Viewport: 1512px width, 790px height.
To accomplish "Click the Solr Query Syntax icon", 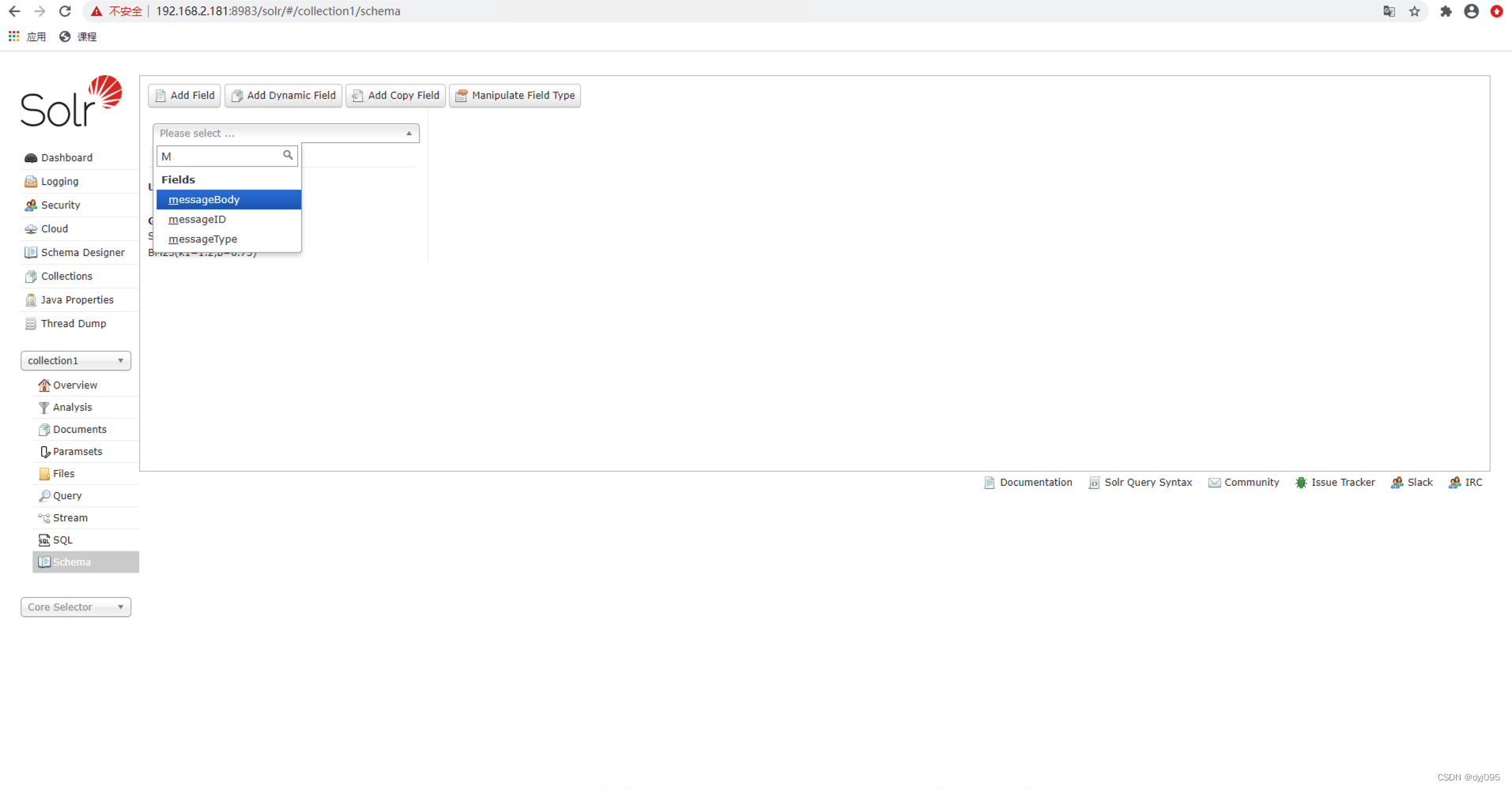I will [x=1094, y=483].
